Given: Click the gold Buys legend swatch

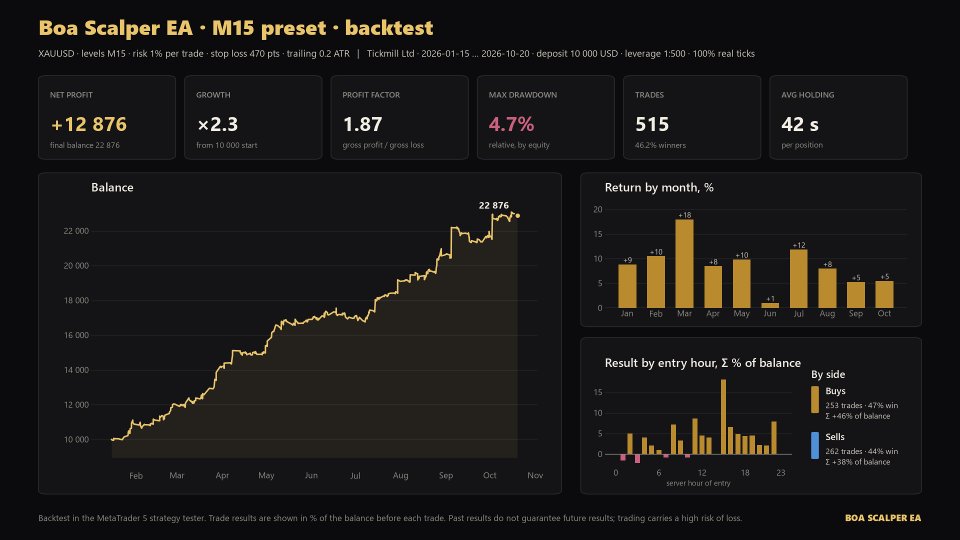Looking at the screenshot, I should coord(815,399).
